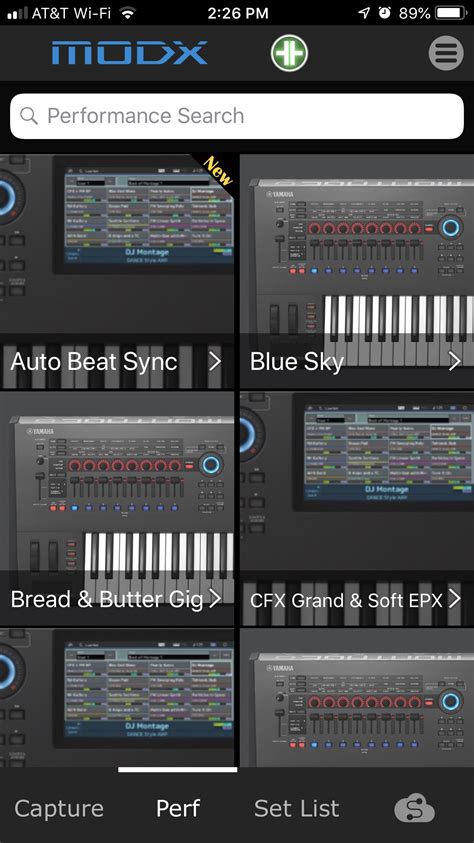The image size is (474, 843).
Task: Tap the Auto Beat Sync label
Action: click(x=94, y=362)
